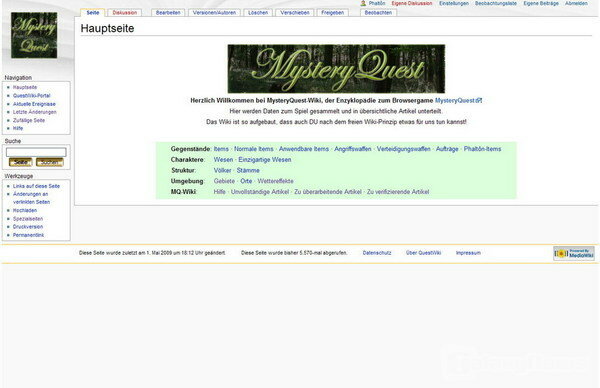Open Völker link
600x388 pixels.
pyautogui.click(x=222, y=170)
